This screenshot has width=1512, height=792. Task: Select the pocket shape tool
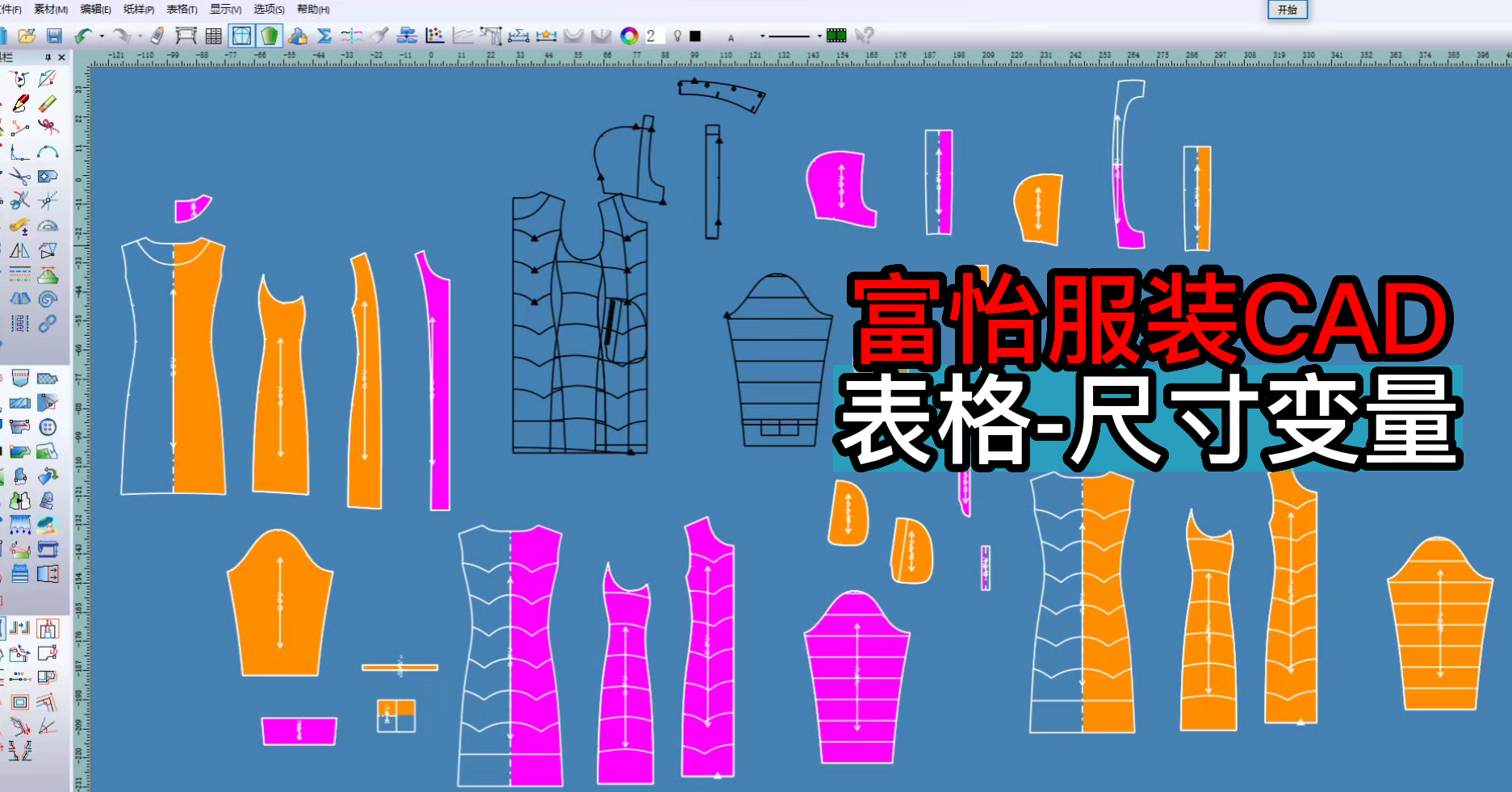pos(20,378)
